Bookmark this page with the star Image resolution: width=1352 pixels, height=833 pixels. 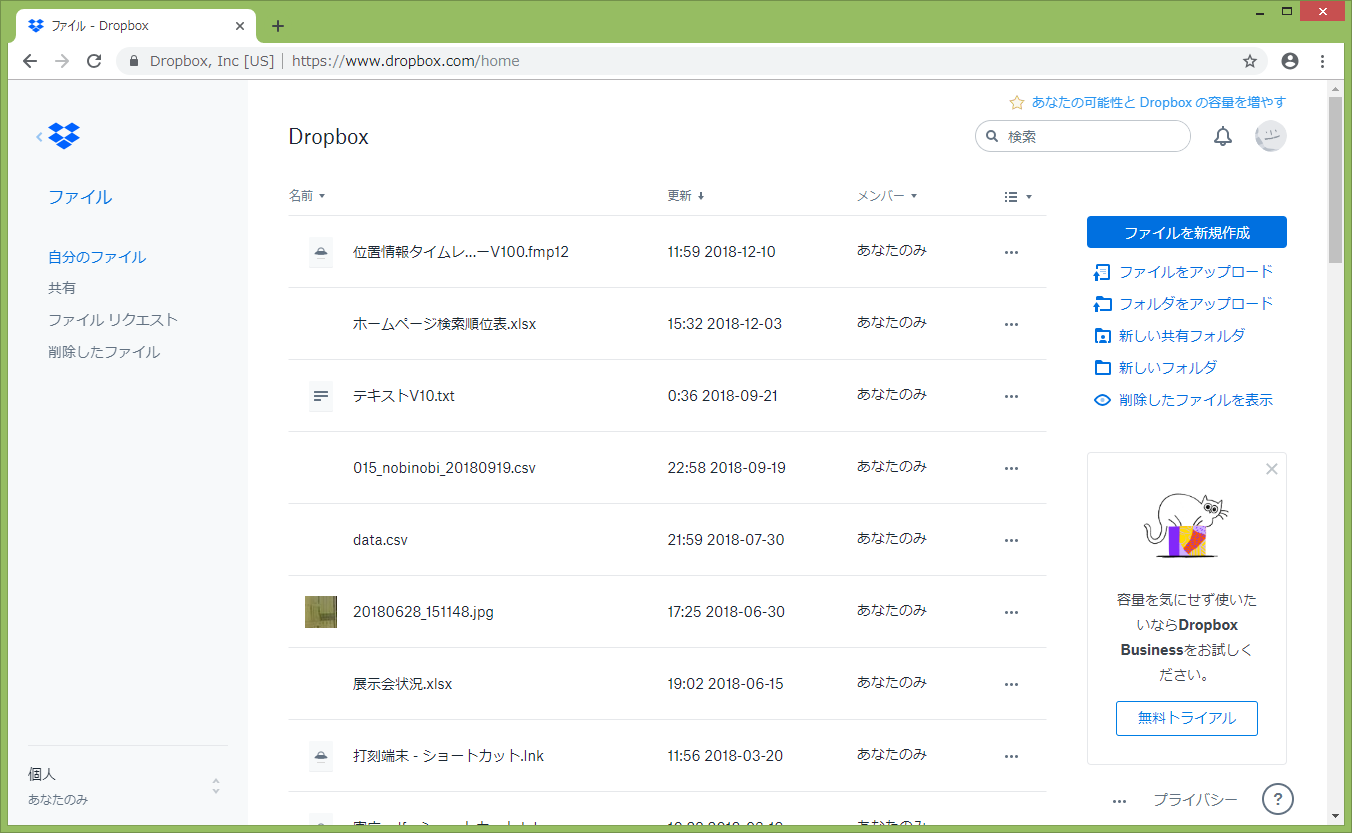(x=1250, y=61)
